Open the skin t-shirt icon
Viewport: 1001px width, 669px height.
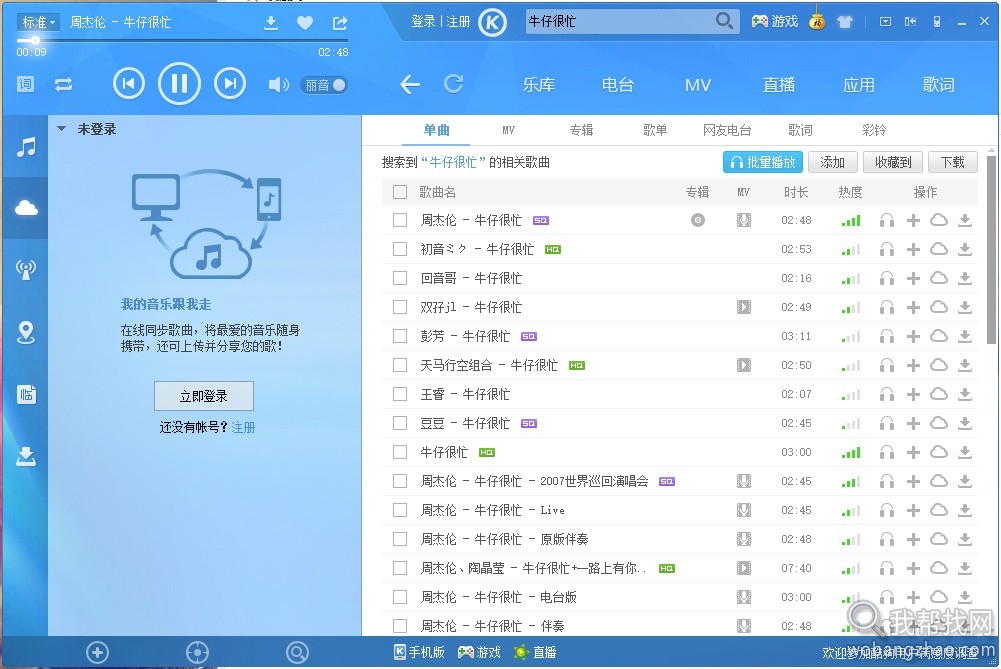845,22
